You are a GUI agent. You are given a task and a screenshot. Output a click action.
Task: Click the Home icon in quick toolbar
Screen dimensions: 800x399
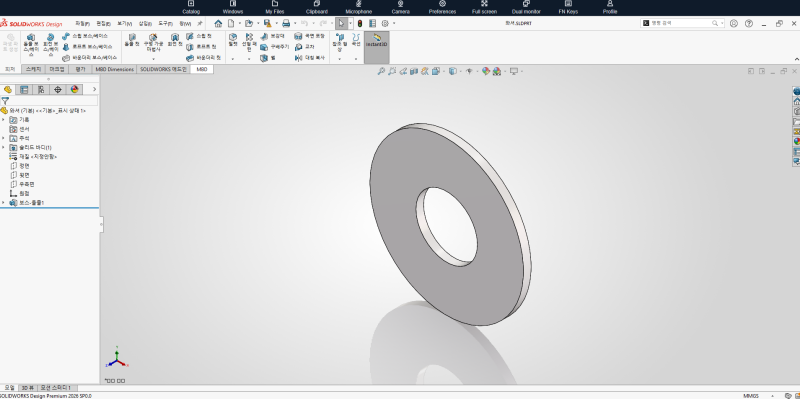[x=218, y=23]
